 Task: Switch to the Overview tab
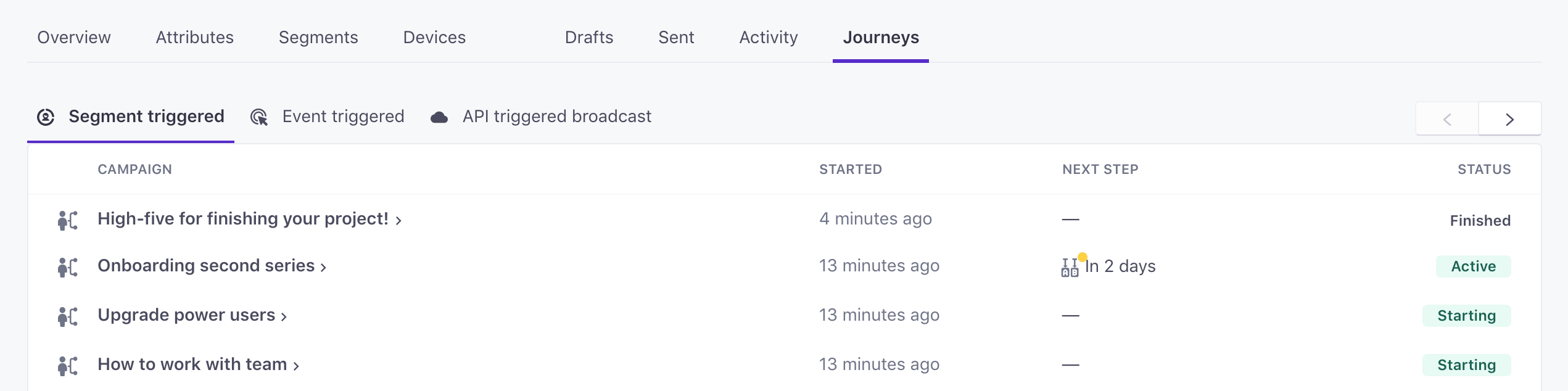pyautogui.click(x=74, y=38)
